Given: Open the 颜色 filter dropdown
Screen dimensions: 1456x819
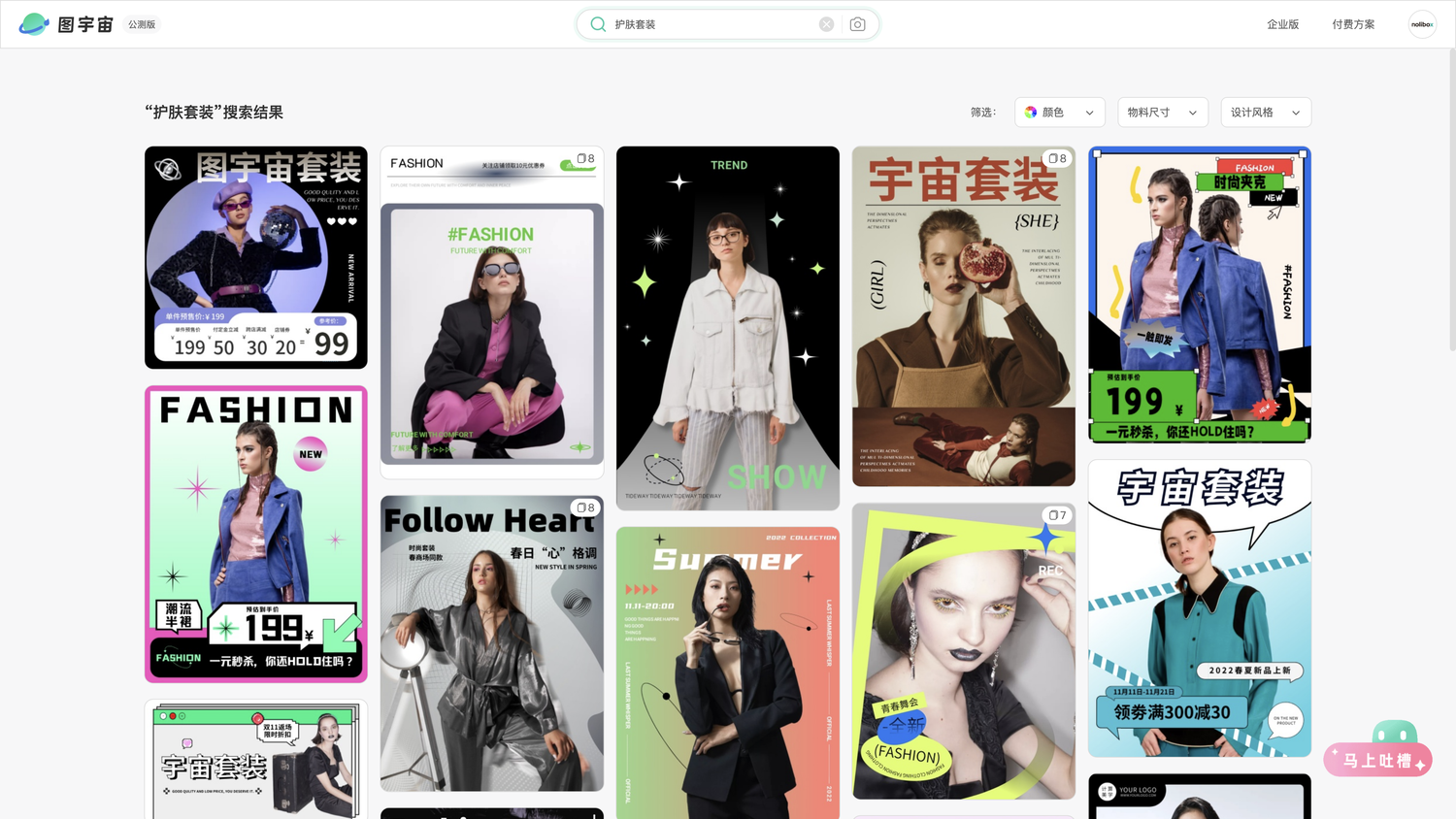Looking at the screenshot, I should pyautogui.click(x=1060, y=113).
